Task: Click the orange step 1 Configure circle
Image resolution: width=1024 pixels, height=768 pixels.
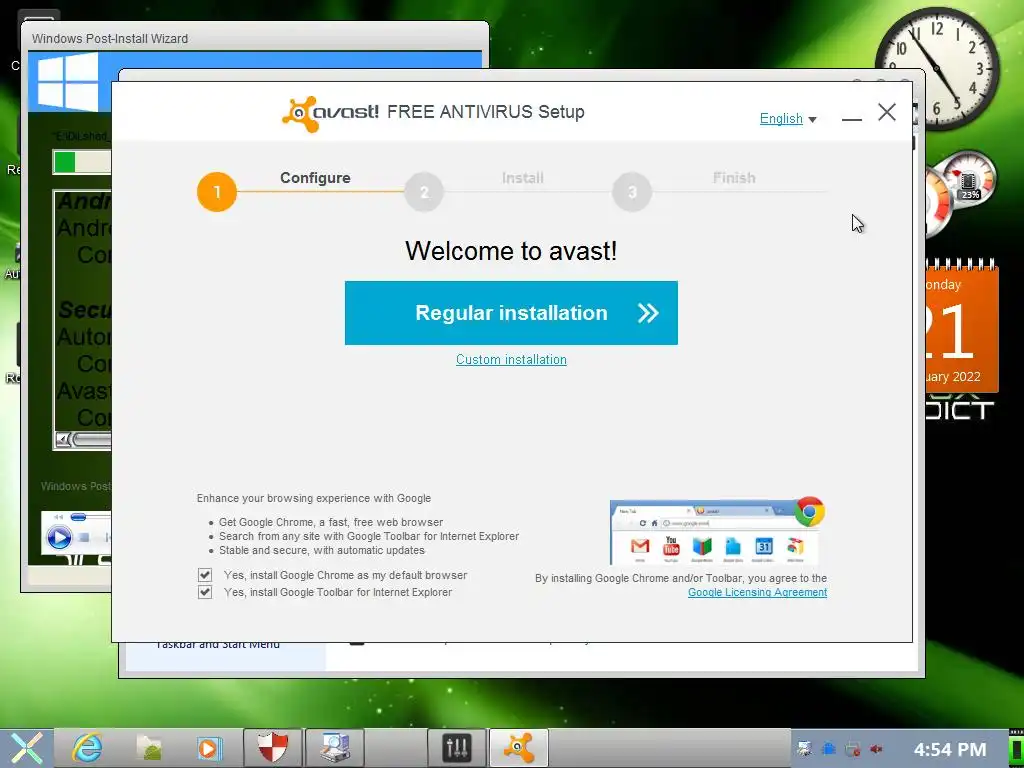Action: pyautogui.click(x=217, y=192)
